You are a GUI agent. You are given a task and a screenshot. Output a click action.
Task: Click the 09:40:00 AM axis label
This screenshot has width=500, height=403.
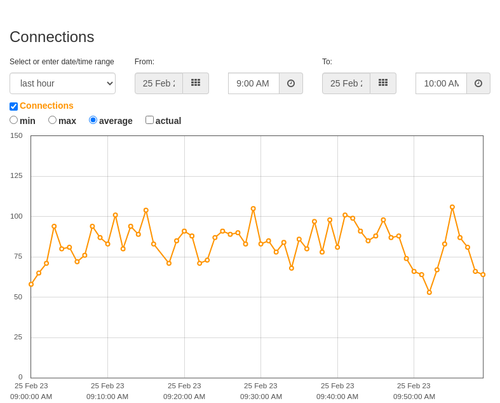point(337,391)
